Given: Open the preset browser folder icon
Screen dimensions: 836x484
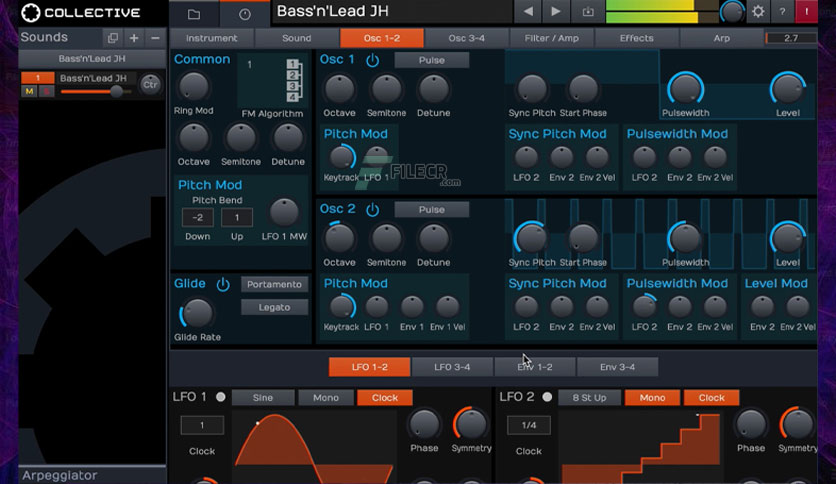Looking at the screenshot, I should tap(194, 14).
